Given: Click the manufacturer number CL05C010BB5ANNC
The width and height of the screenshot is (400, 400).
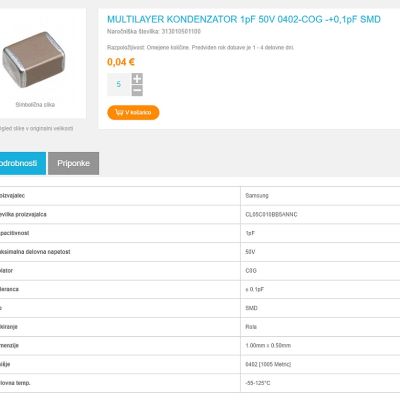Looking at the screenshot, I should pos(271,214).
